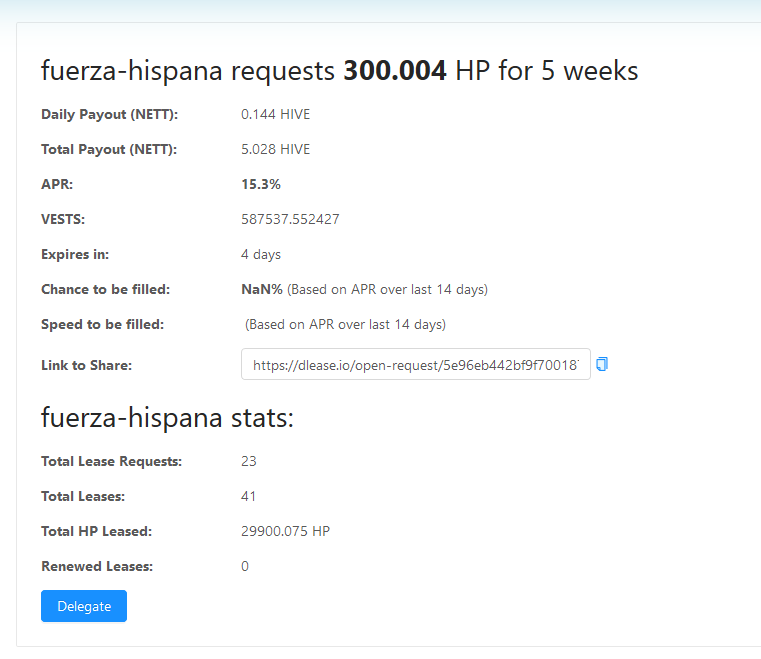Image resolution: width=761 pixels, height=659 pixels.
Task: Click the 'Speed to be filled:' label
Action: 102,324
